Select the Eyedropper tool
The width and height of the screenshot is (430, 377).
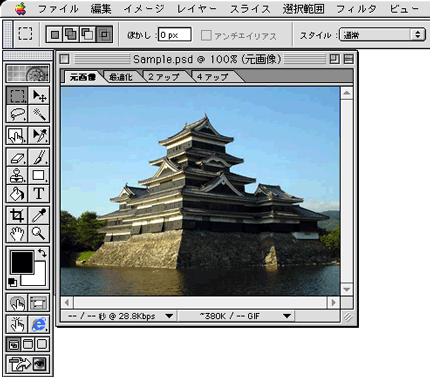[x=39, y=215]
